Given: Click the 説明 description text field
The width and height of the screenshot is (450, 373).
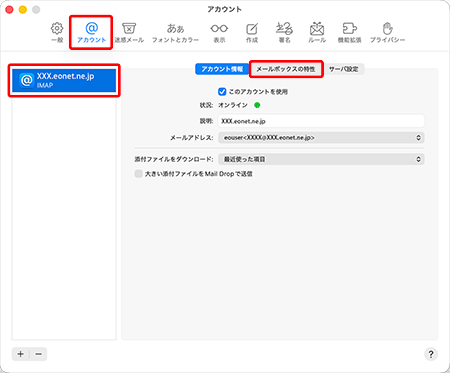Looking at the screenshot, I should point(321,121).
